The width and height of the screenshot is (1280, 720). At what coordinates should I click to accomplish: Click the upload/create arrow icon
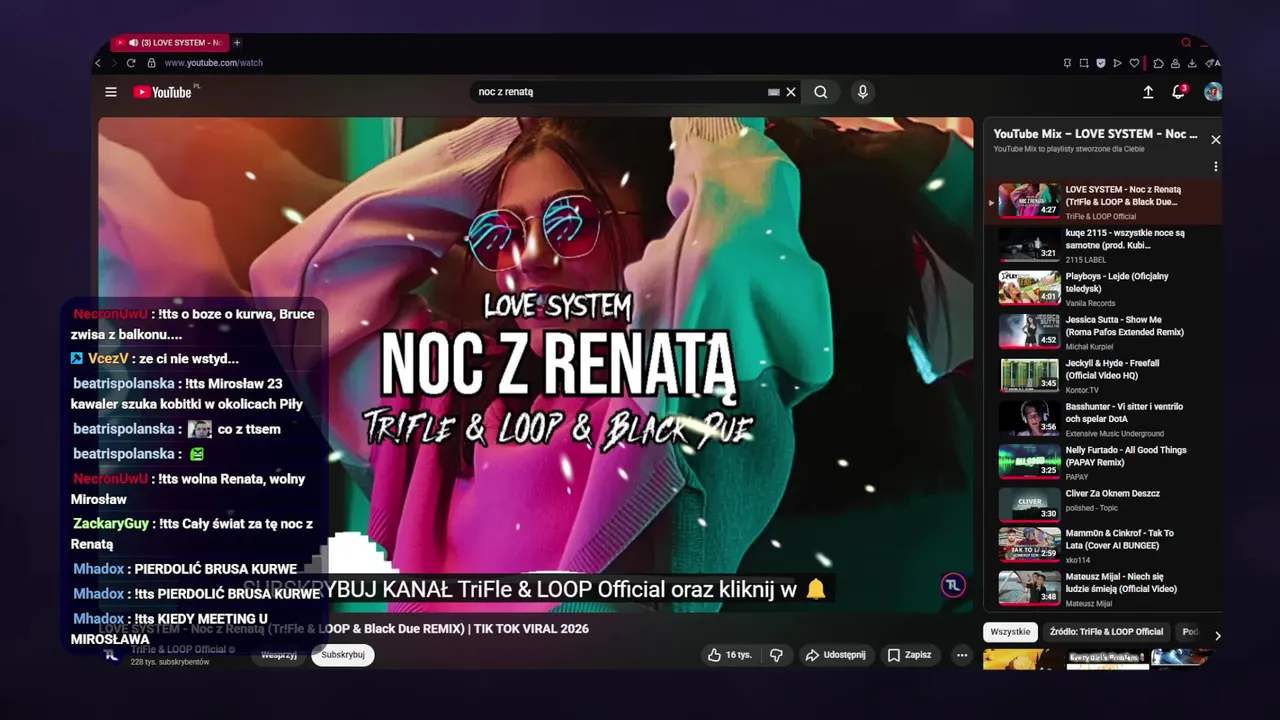1148,92
